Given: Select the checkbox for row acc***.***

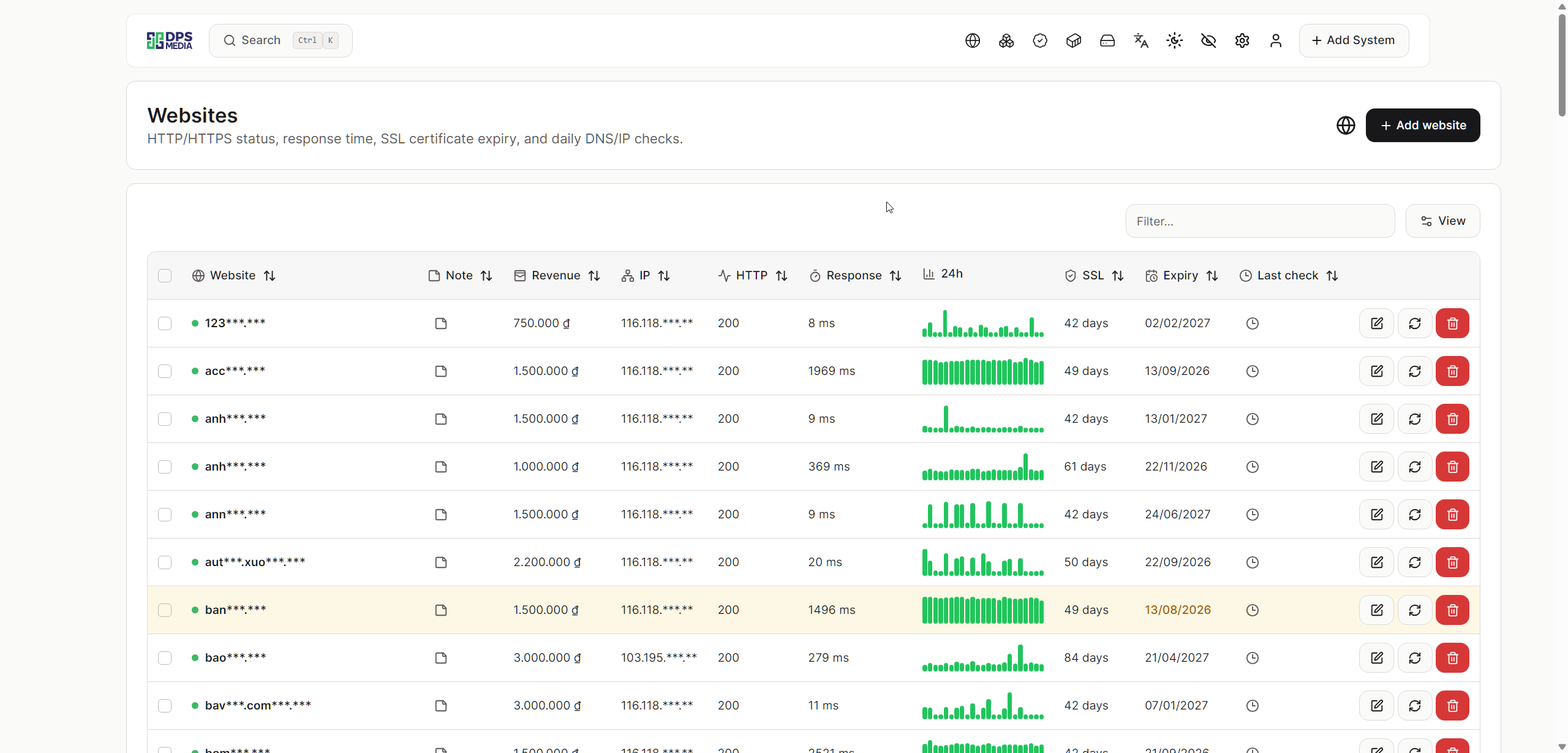Looking at the screenshot, I should (165, 371).
